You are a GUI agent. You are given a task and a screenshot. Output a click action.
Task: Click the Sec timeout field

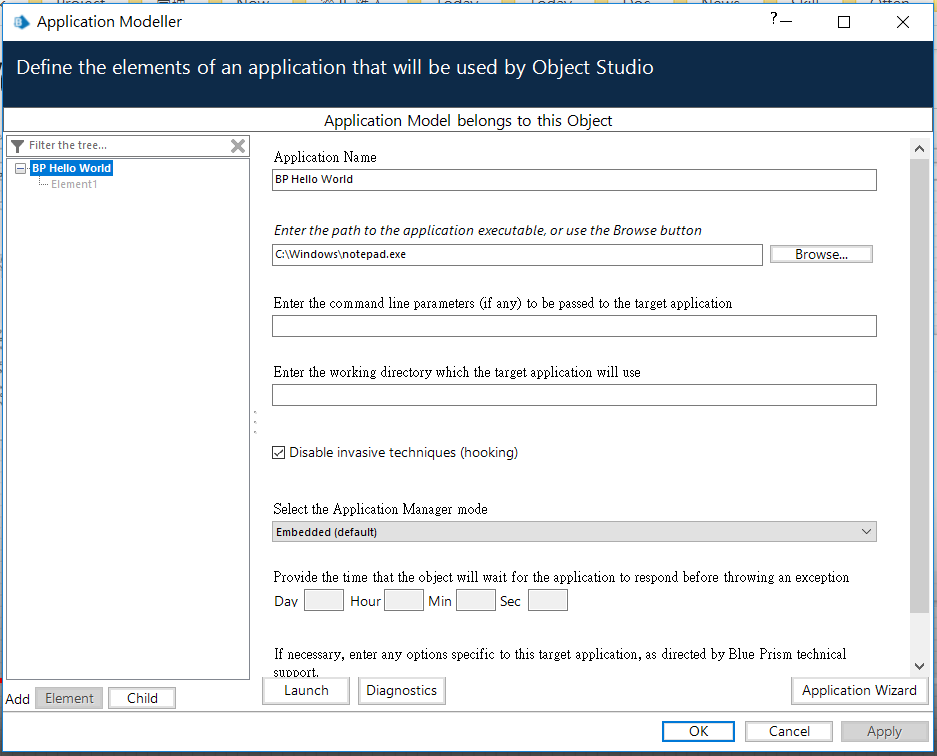click(548, 600)
